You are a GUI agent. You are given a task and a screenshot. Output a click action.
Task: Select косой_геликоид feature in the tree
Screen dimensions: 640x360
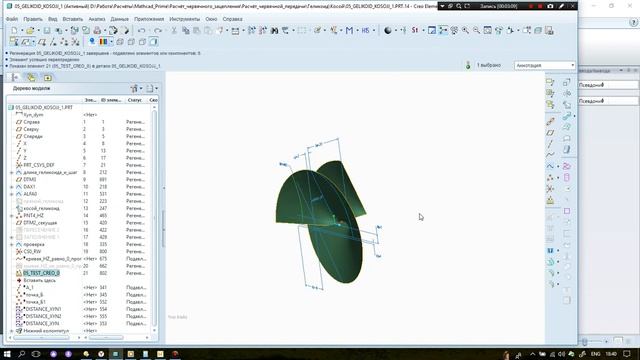tap(41, 208)
